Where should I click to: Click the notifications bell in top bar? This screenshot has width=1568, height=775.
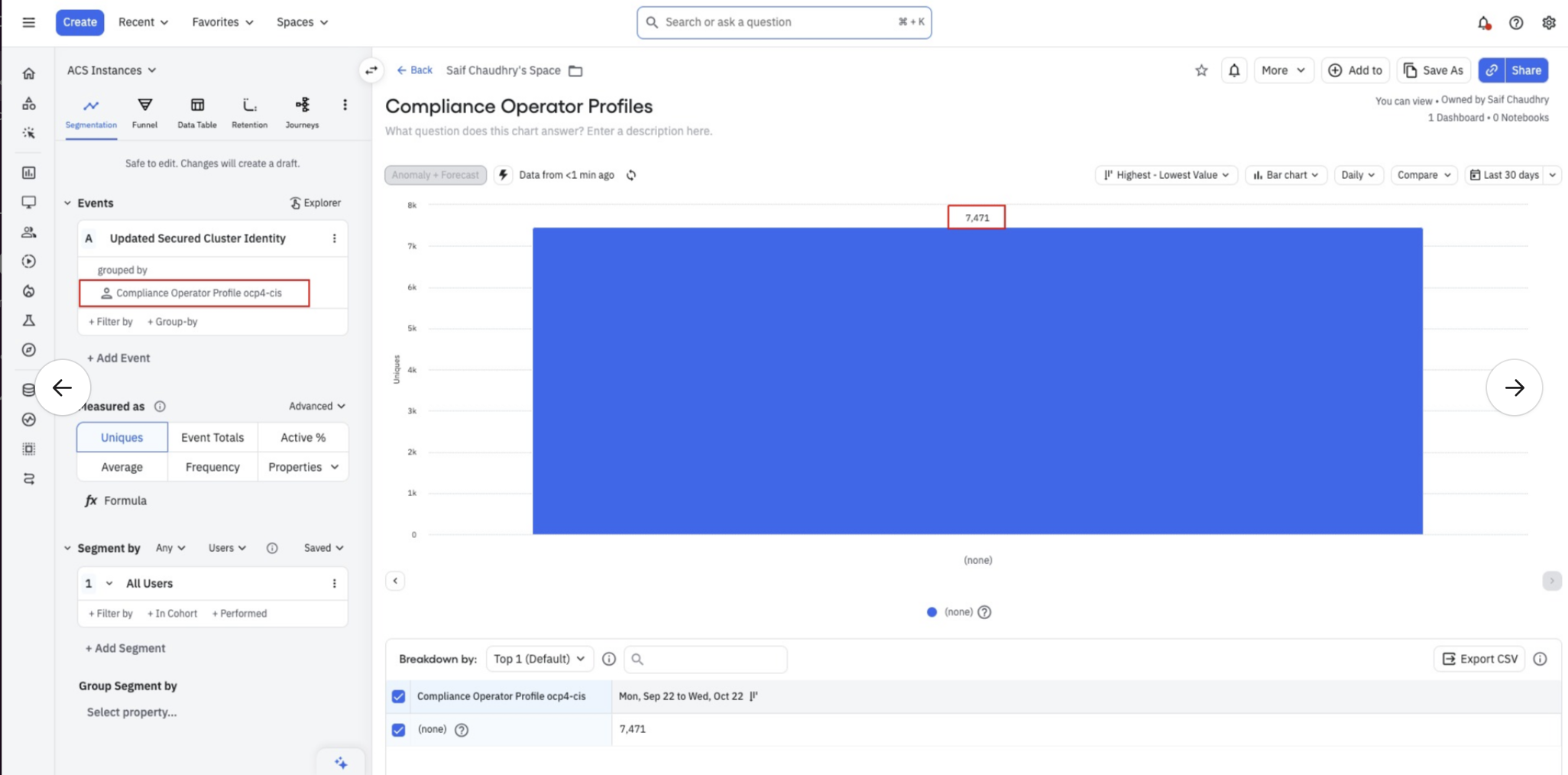pos(1483,23)
